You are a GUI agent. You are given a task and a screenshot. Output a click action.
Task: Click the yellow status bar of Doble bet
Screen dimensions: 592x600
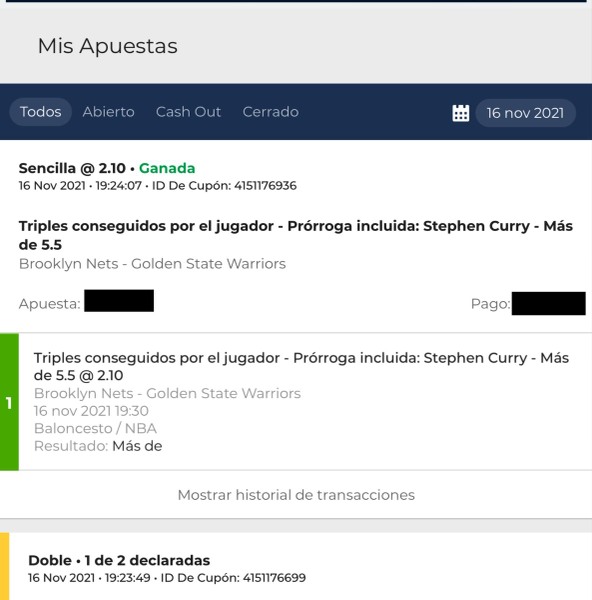tap(5, 566)
